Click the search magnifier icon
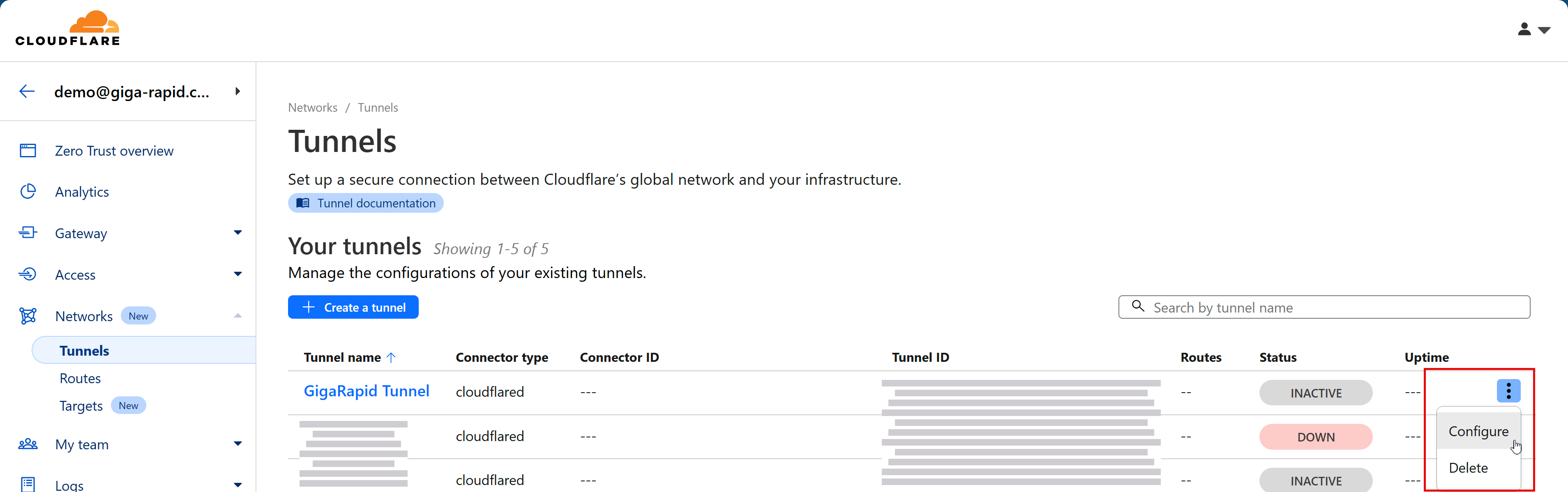Image resolution: width=1568 pixels, height=492 pixels. click(1138, 306)
